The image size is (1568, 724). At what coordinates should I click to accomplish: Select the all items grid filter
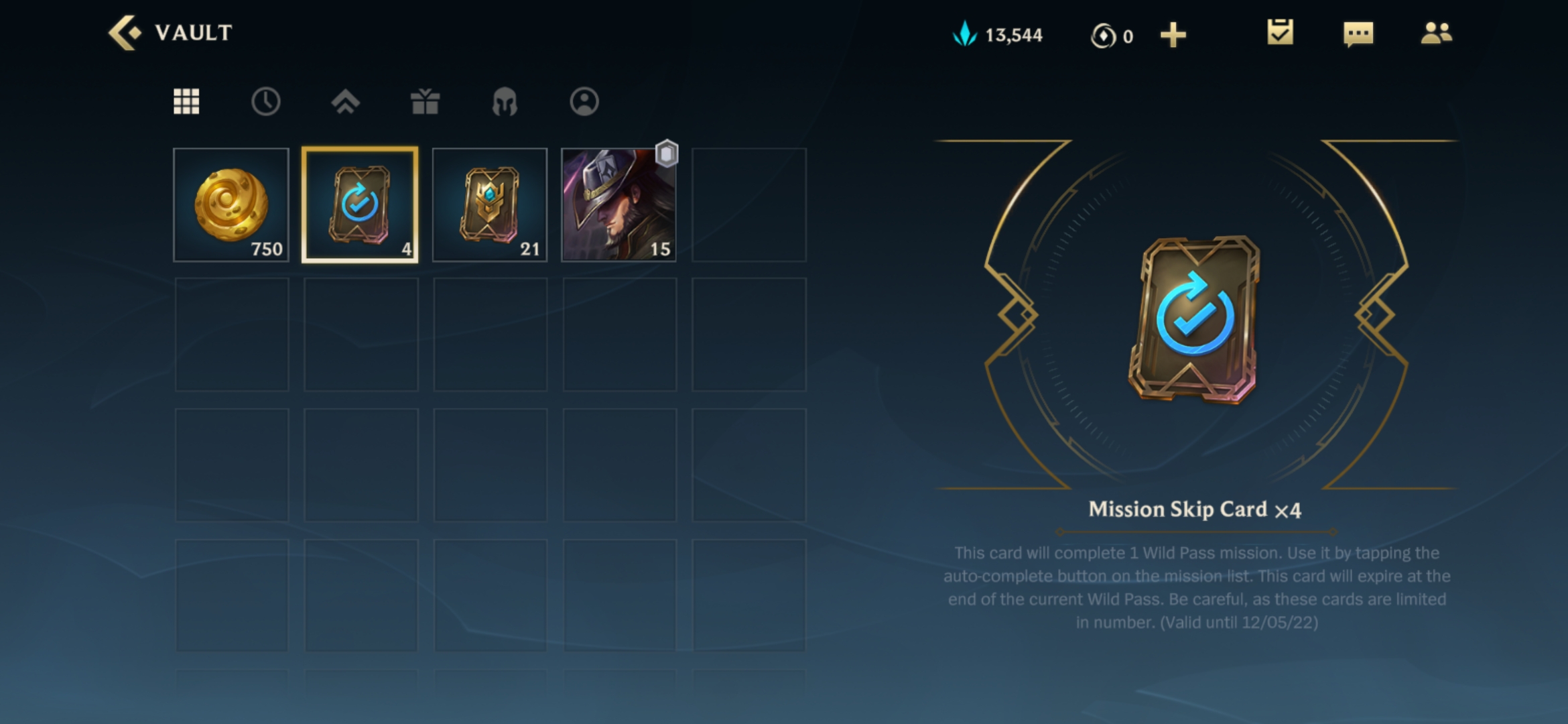(186, 102)
